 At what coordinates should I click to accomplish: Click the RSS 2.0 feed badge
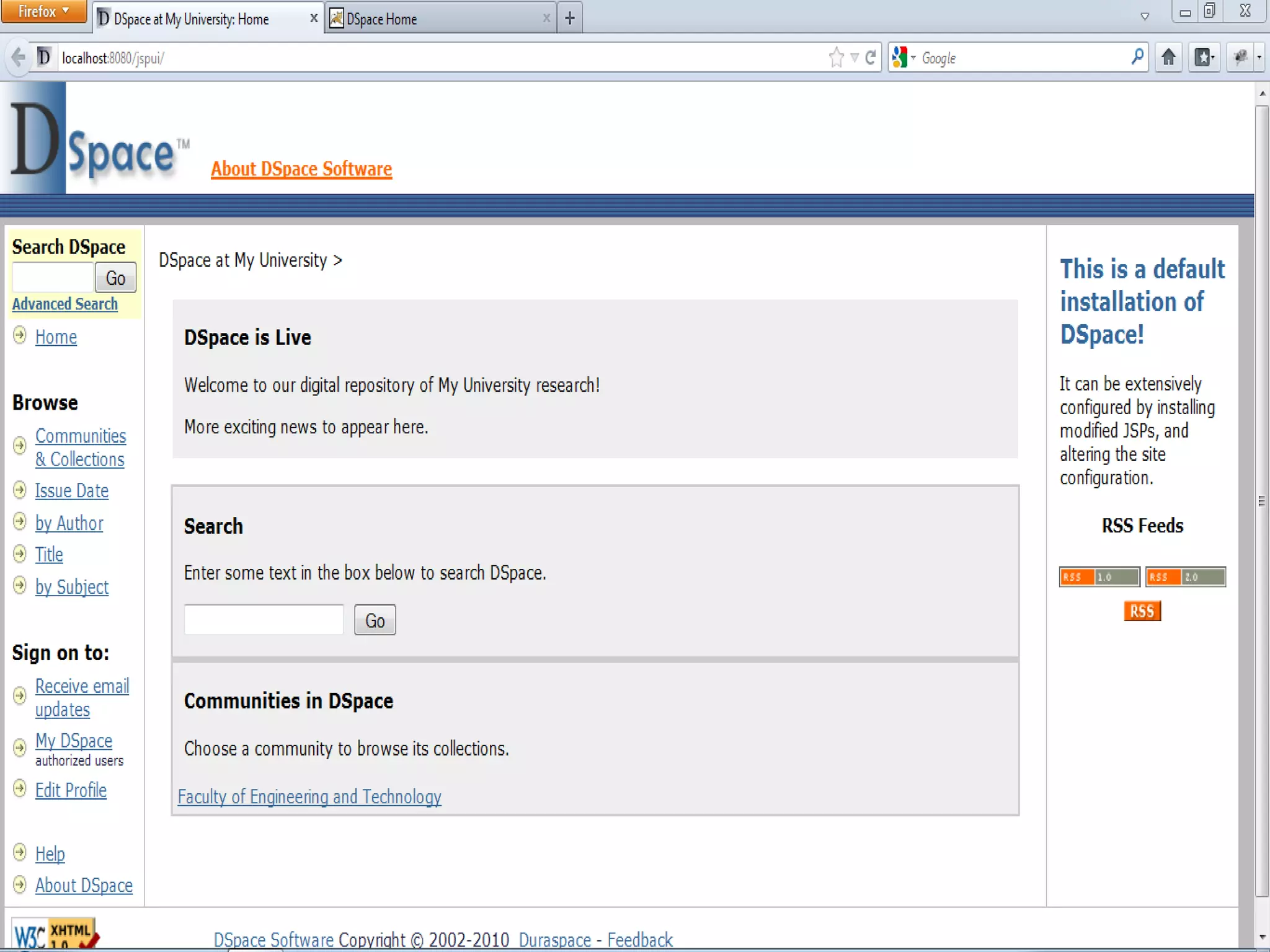pyautogui.click(x=1185, y=577)
